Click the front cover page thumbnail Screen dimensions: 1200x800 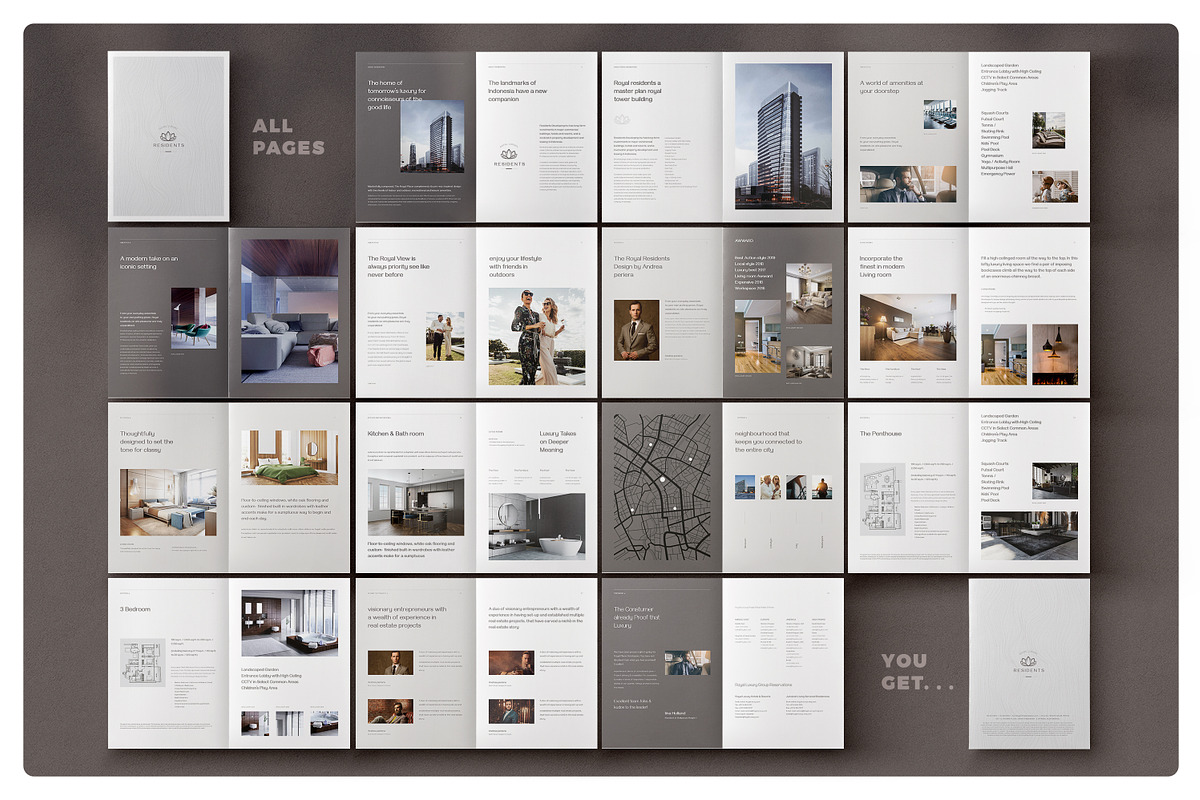pyautogui.click(x=169, y=137)
